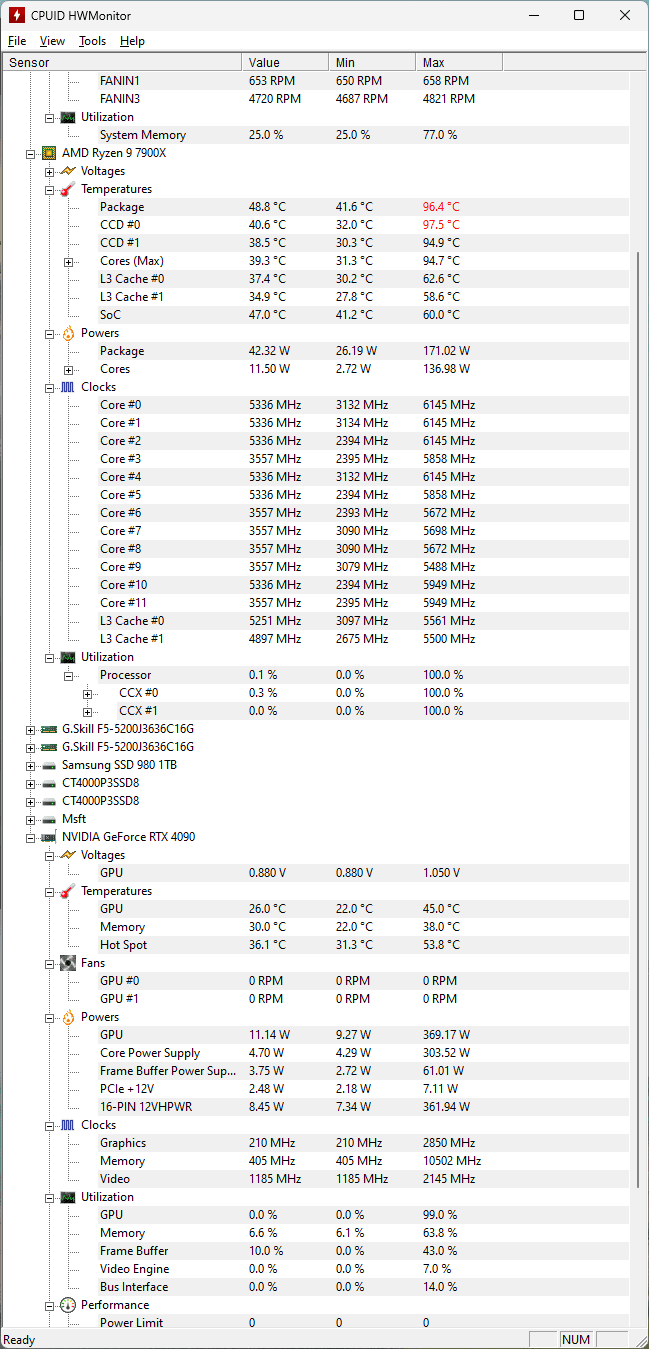Click the Value column header
649x1349 pixels.
(x=285, y=62)
